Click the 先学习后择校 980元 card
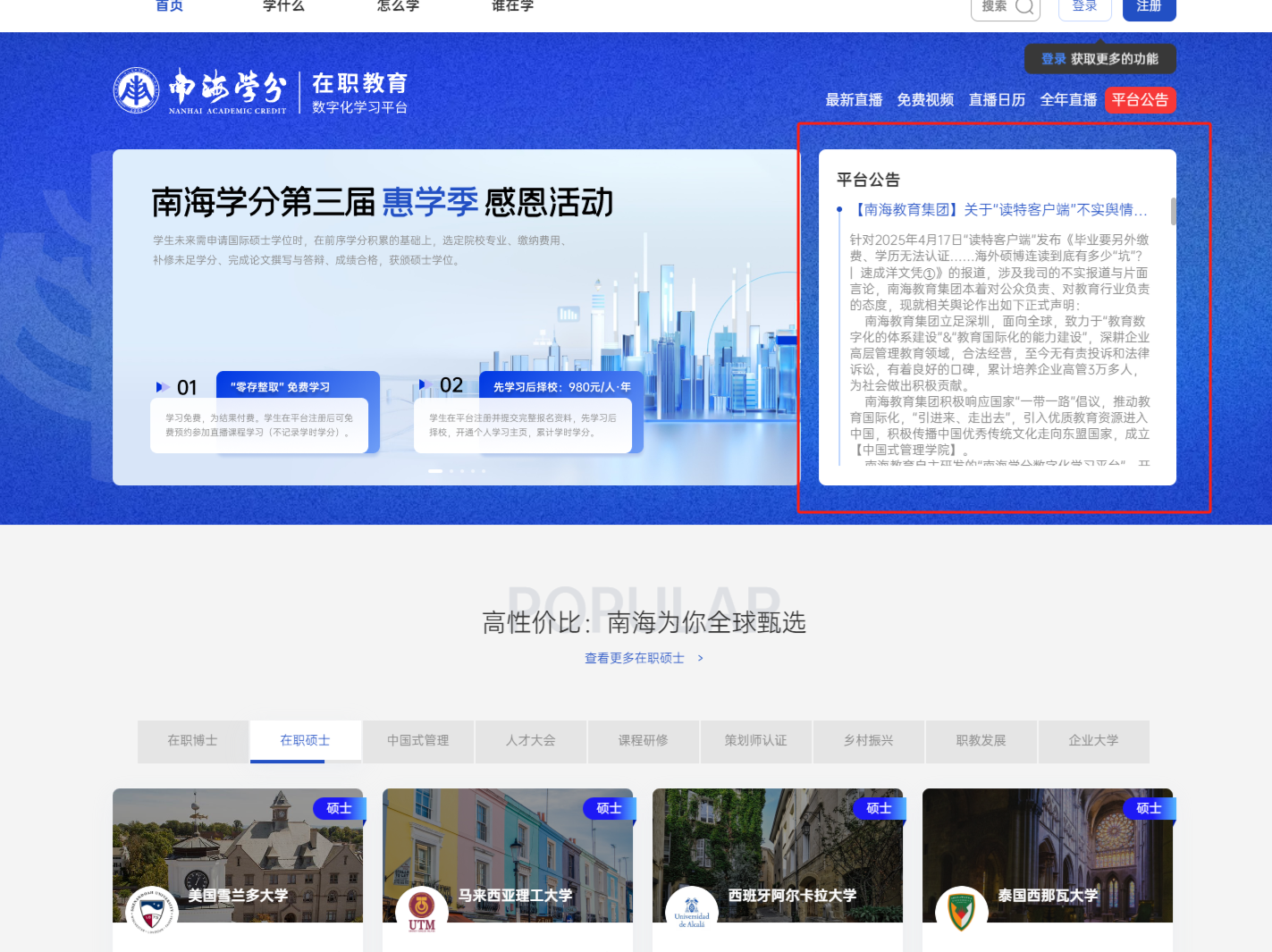This screenshot has height=952, width=1272. point(529,412)
